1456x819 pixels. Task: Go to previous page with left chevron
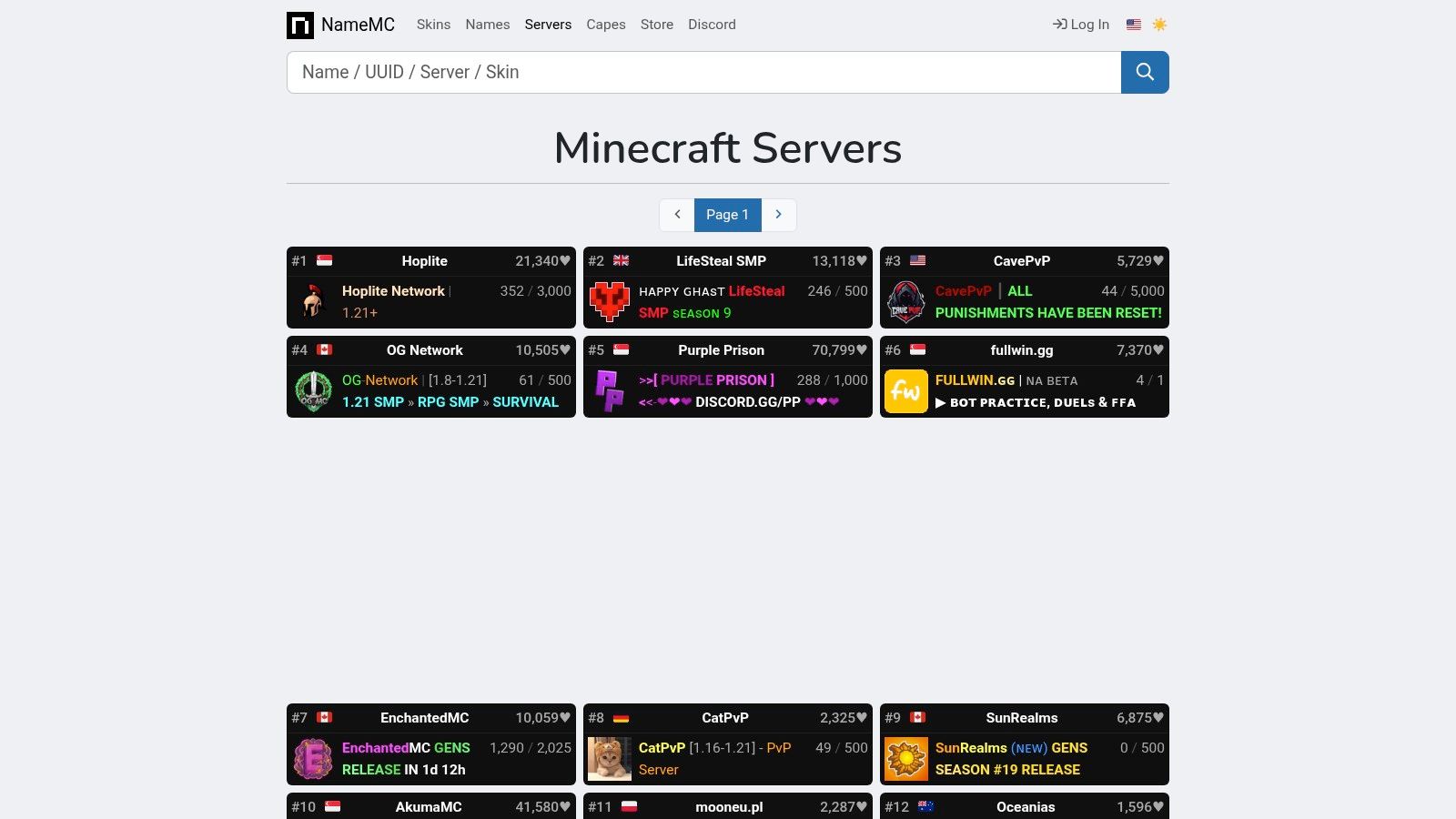[677, 215]
